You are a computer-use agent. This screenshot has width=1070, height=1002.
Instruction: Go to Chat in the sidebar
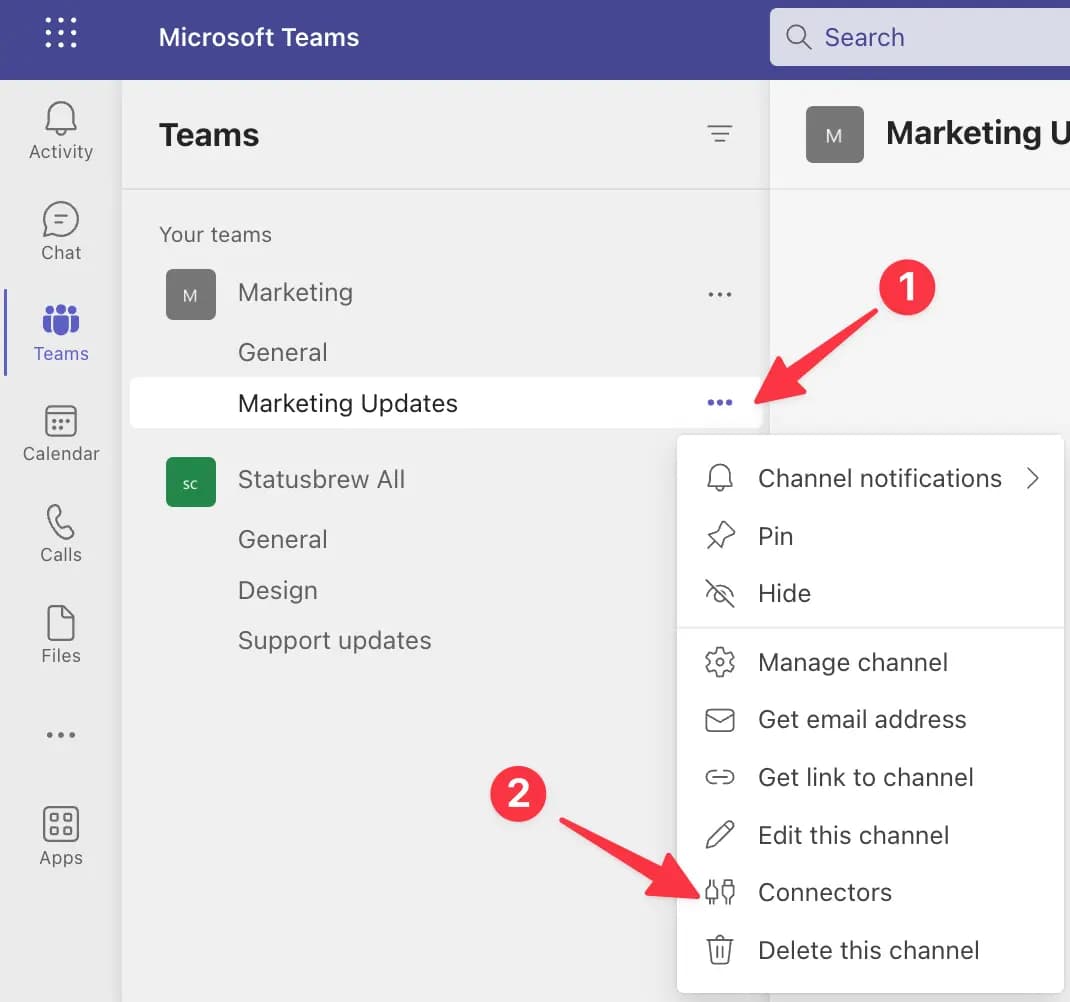[x=61, y=232]
